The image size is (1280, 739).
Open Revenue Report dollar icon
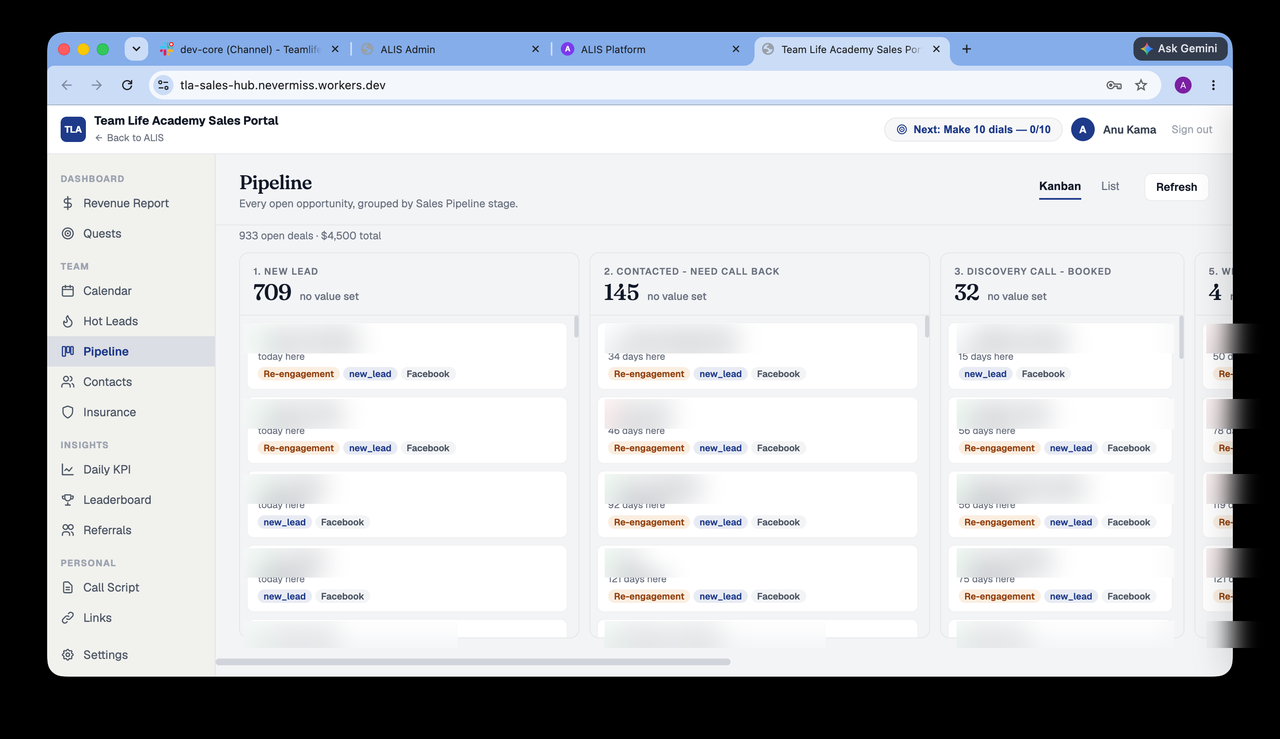coord(68,203)
